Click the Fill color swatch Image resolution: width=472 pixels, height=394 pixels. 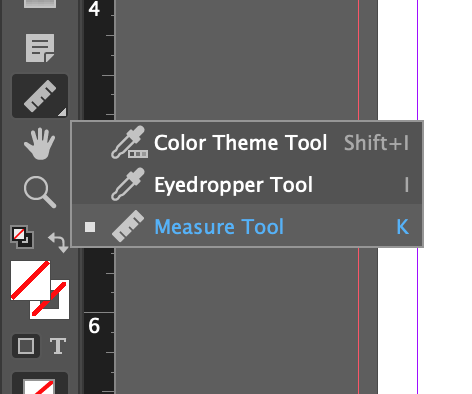tap(30, 280)
